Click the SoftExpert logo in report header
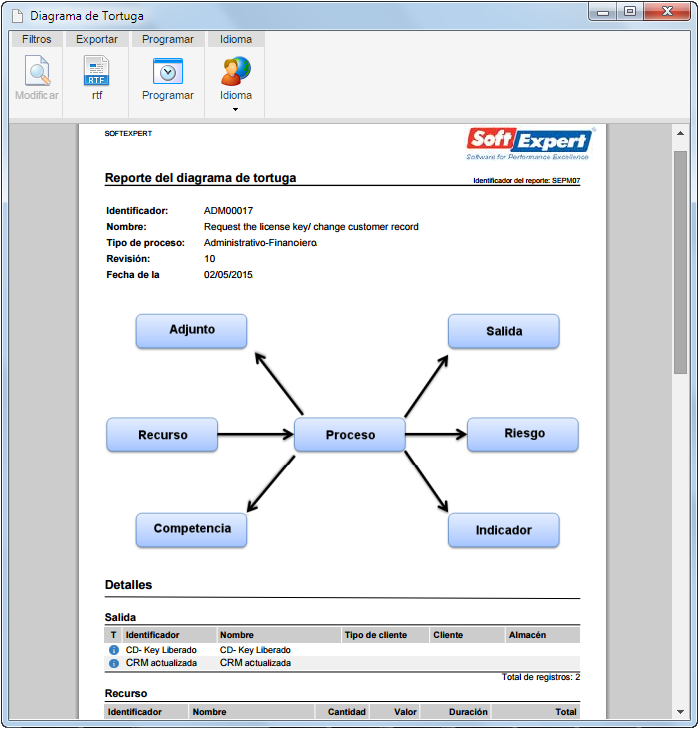 tap(530, 144)
